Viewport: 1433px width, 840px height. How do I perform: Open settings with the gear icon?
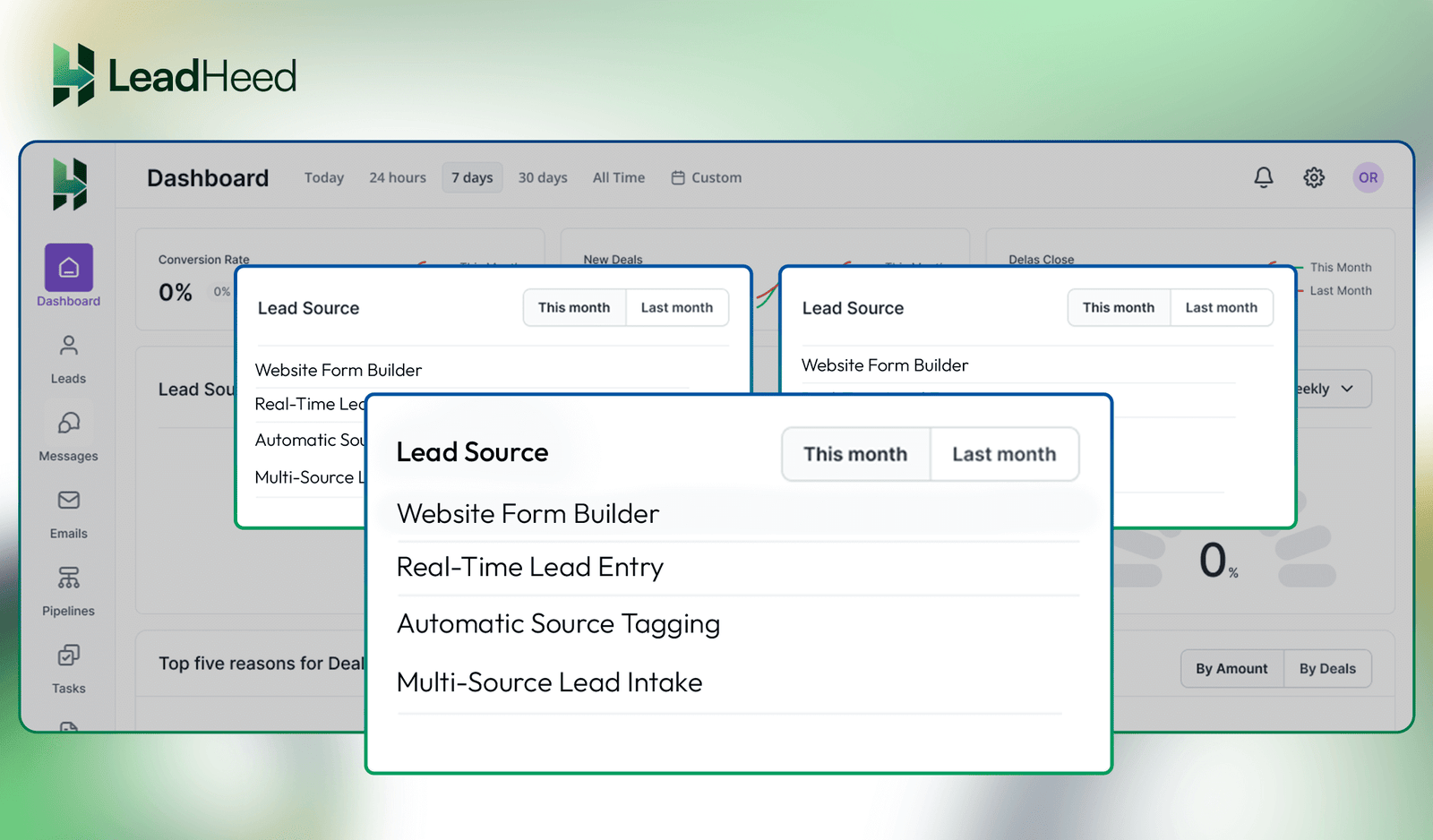tap(1314, 177)
